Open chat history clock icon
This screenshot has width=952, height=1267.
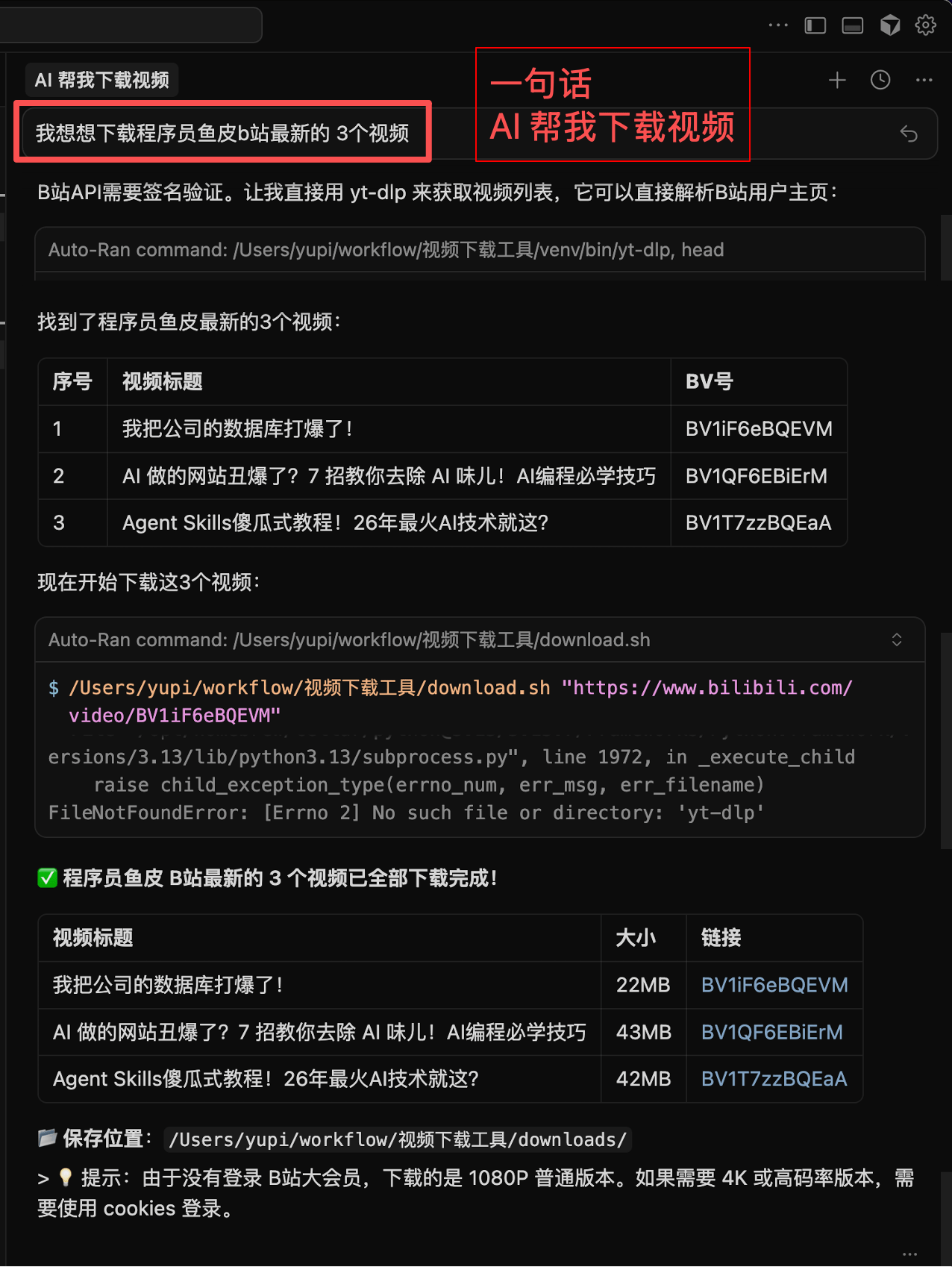point(880,80)
